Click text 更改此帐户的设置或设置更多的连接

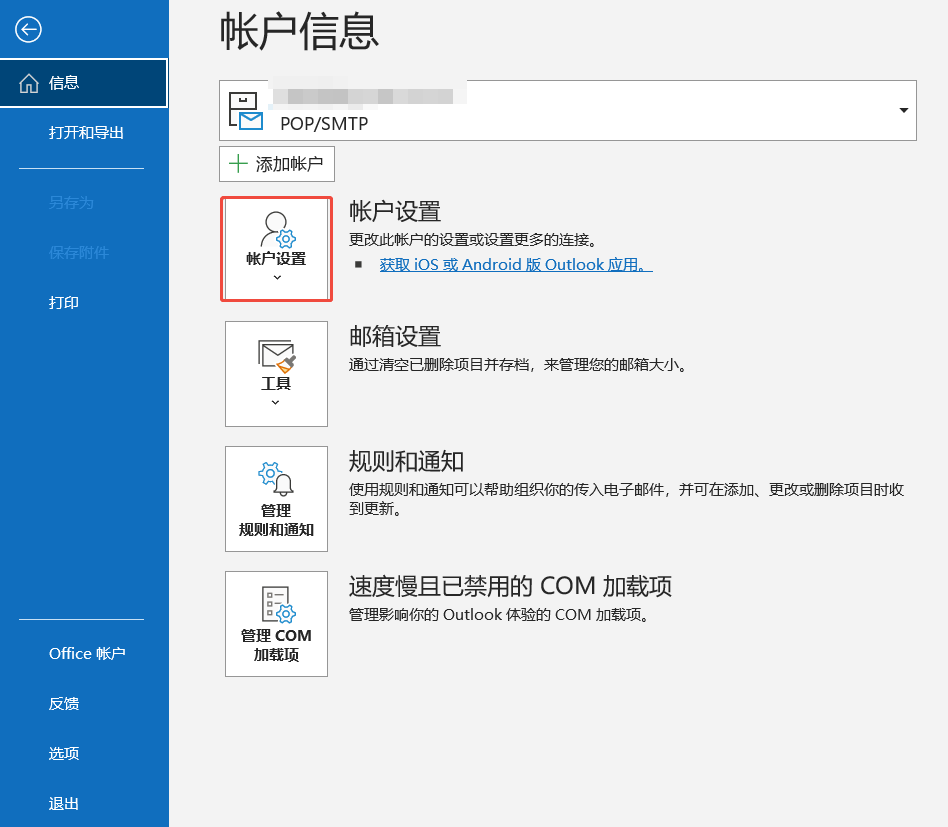pyautogui.click(x=473, y=240)
